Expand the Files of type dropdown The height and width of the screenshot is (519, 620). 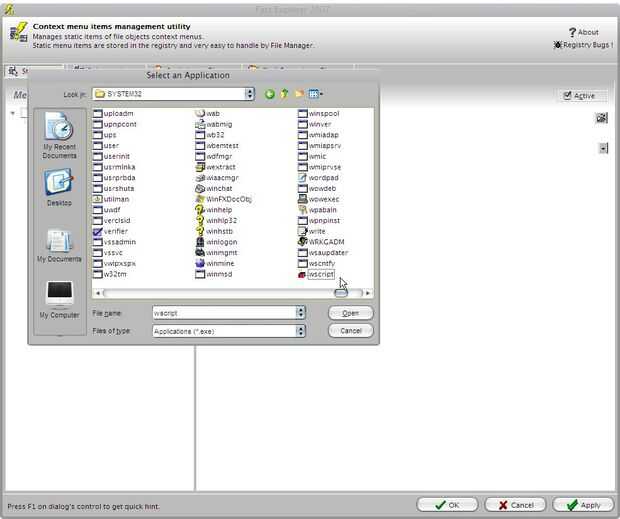click(301, 331)
